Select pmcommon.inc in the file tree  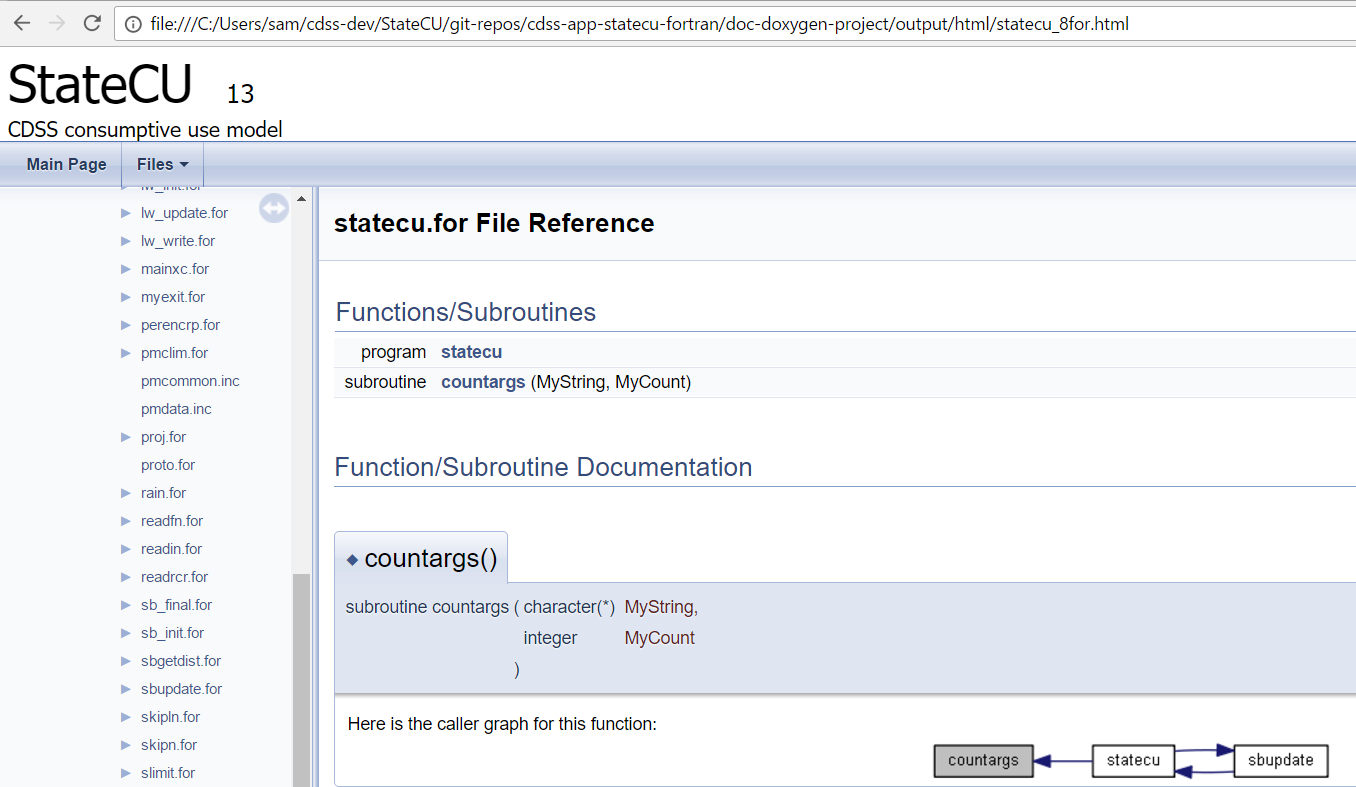click(190, 380)
